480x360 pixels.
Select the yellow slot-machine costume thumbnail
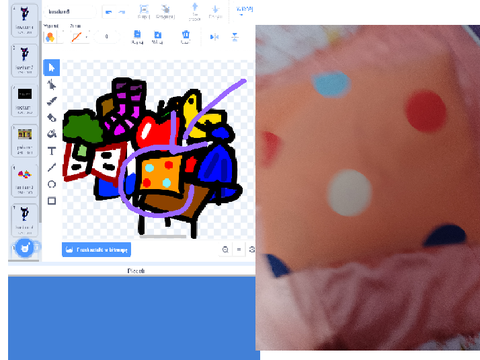point(25,140)
